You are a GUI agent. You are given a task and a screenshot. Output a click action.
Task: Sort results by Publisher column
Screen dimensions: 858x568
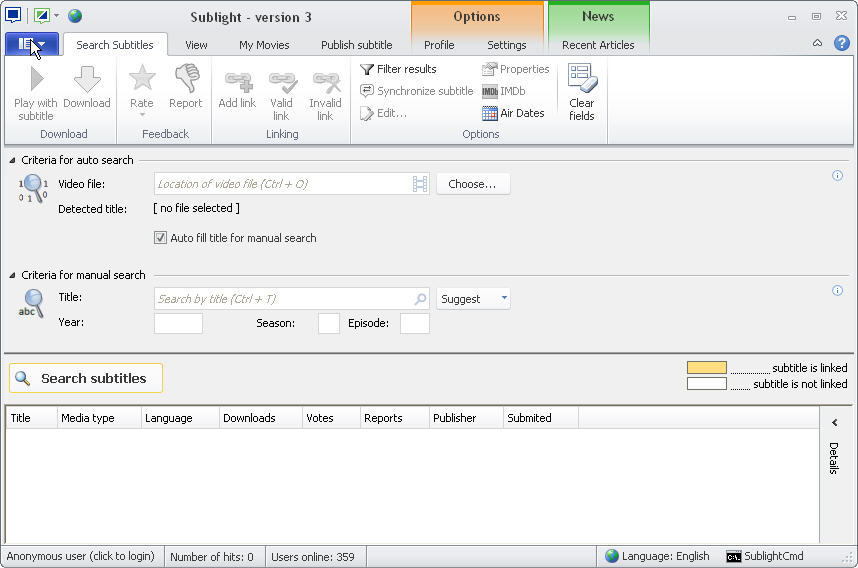pyautogui.click(x=466, y=418)
